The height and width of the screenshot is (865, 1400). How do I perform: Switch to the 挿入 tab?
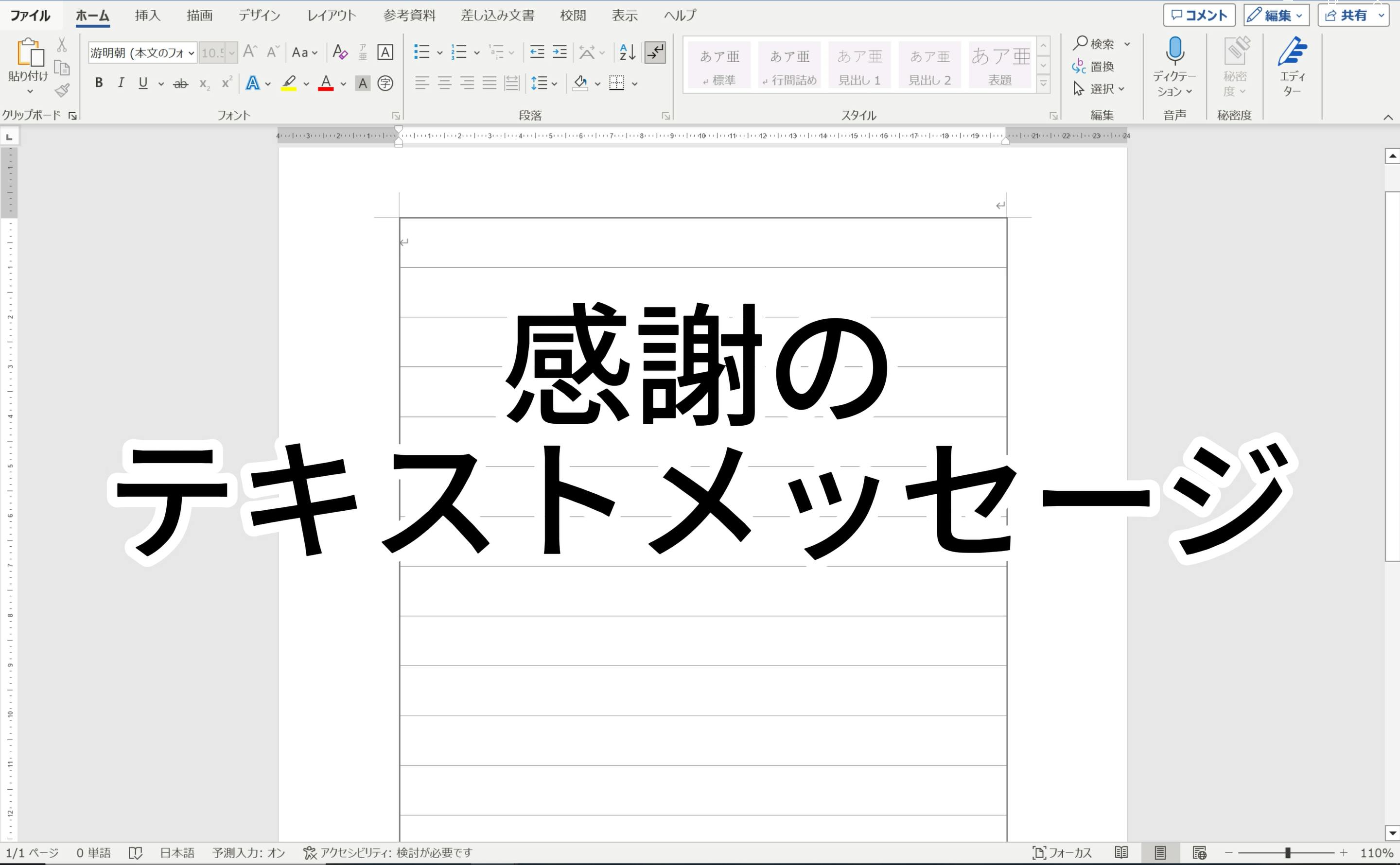147,16
